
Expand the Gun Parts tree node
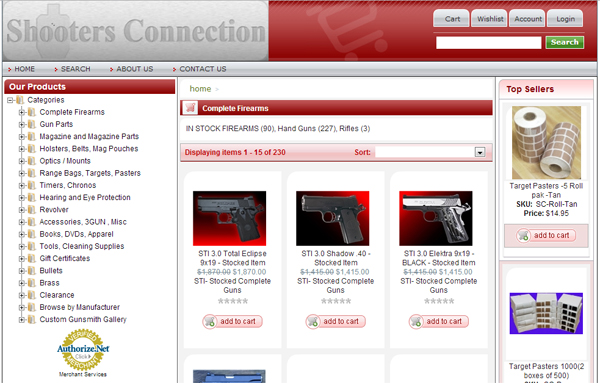[x=22, y=125]
